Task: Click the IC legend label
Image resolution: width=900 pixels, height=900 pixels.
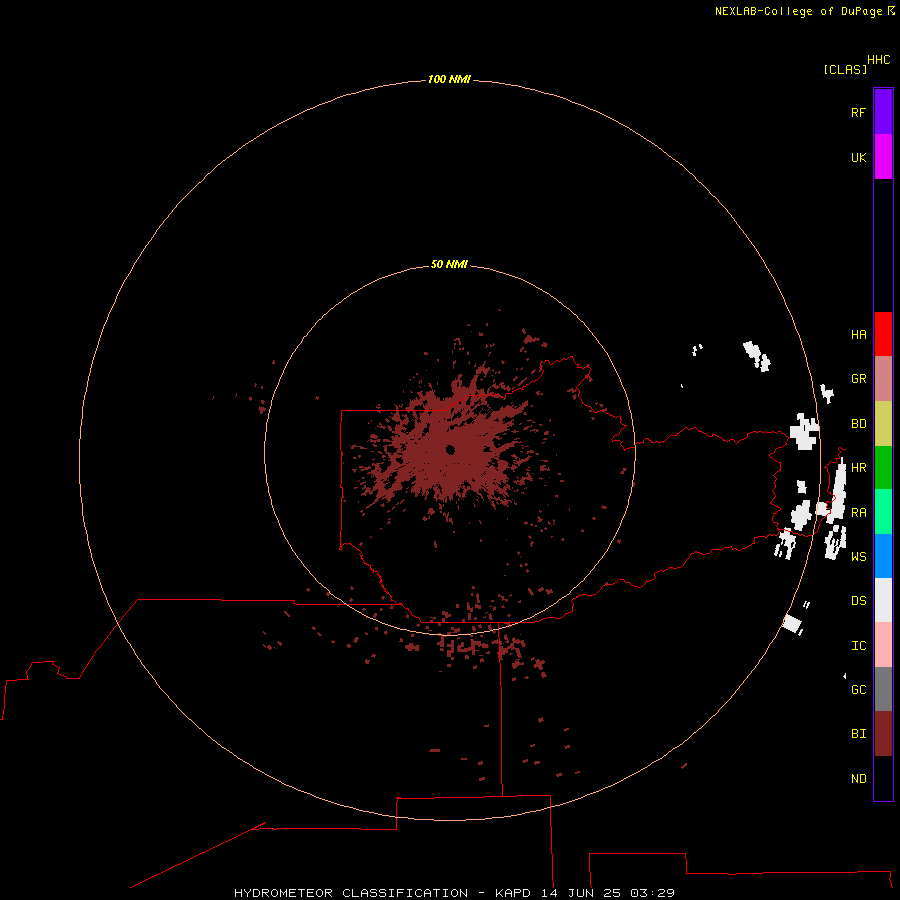Action: (859, 646)
